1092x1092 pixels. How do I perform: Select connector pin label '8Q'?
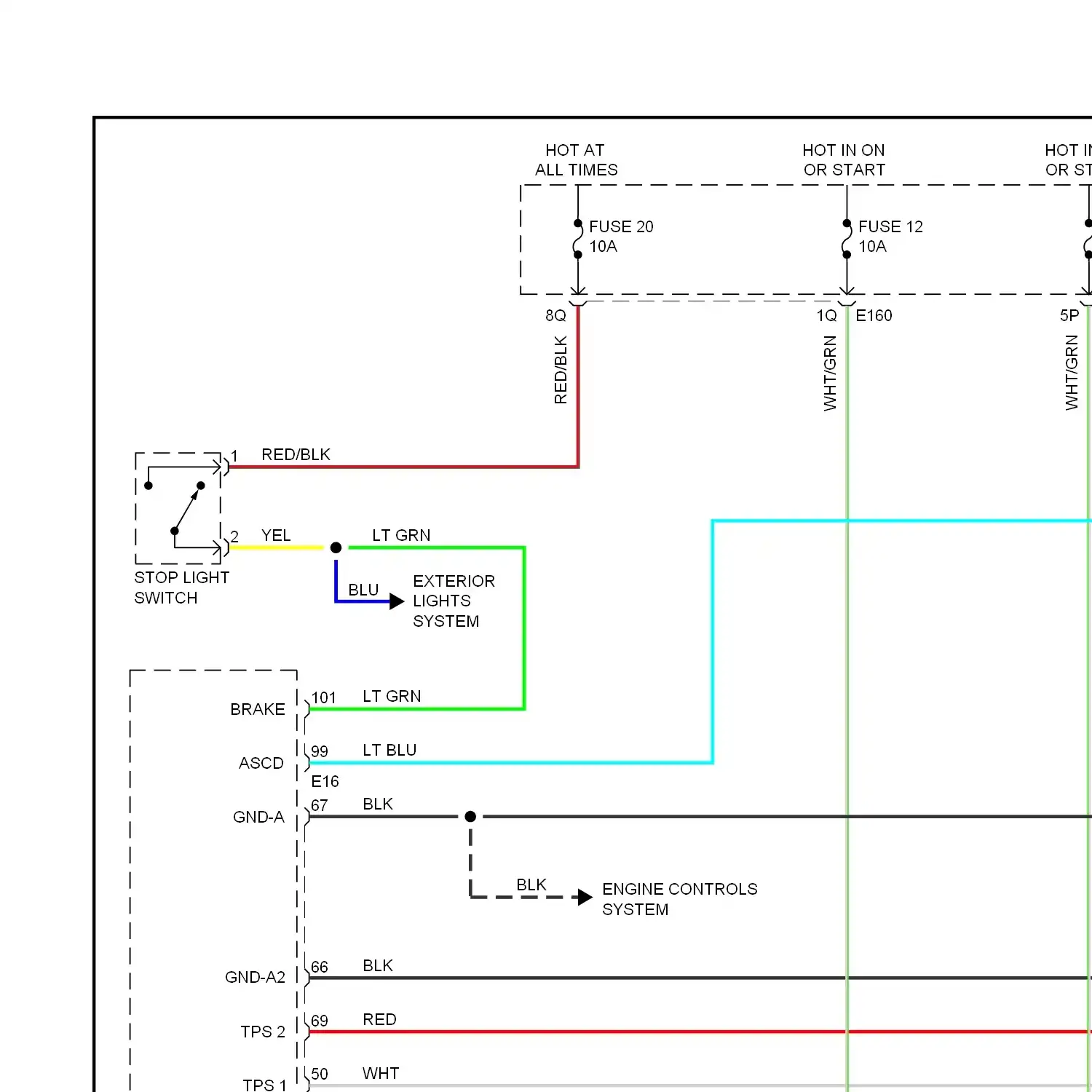555,315
